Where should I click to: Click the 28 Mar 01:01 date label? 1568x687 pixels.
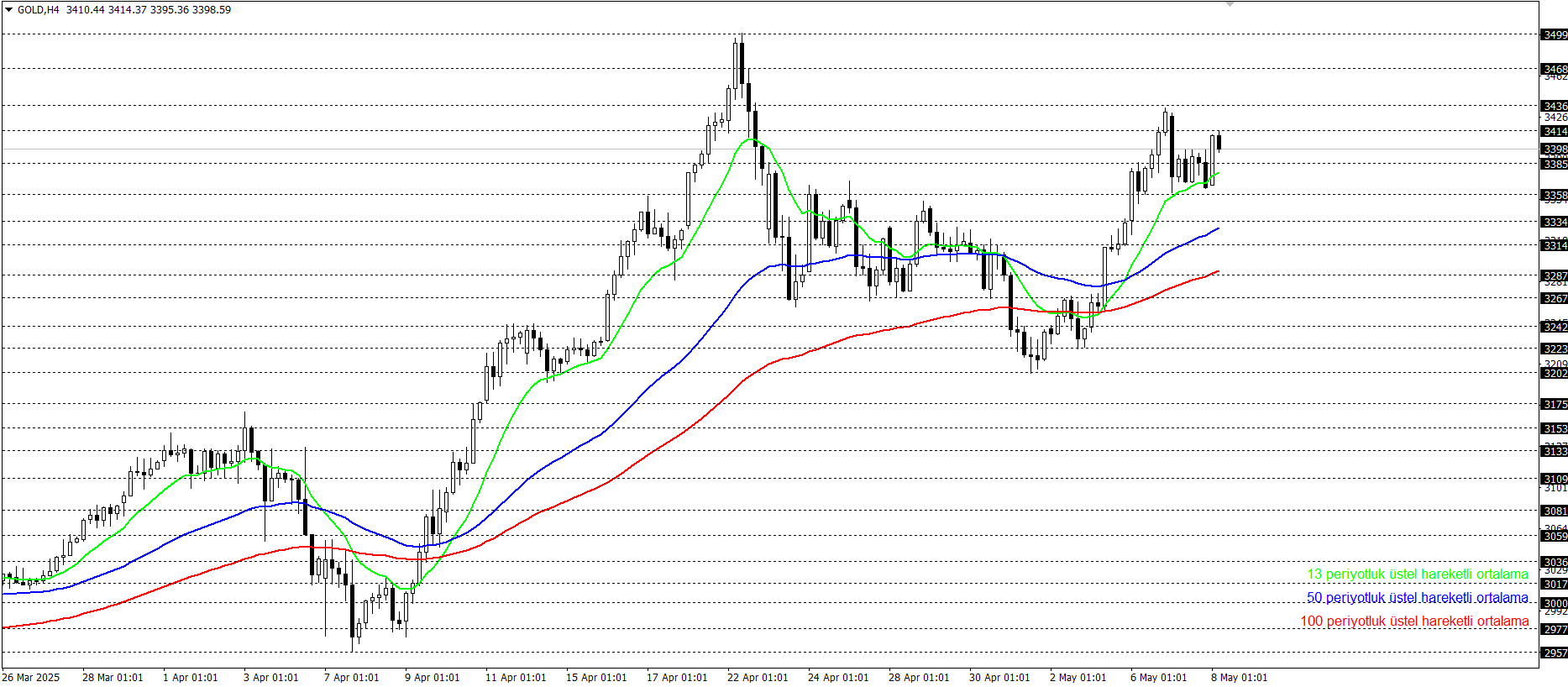click(x=113, y=678)
